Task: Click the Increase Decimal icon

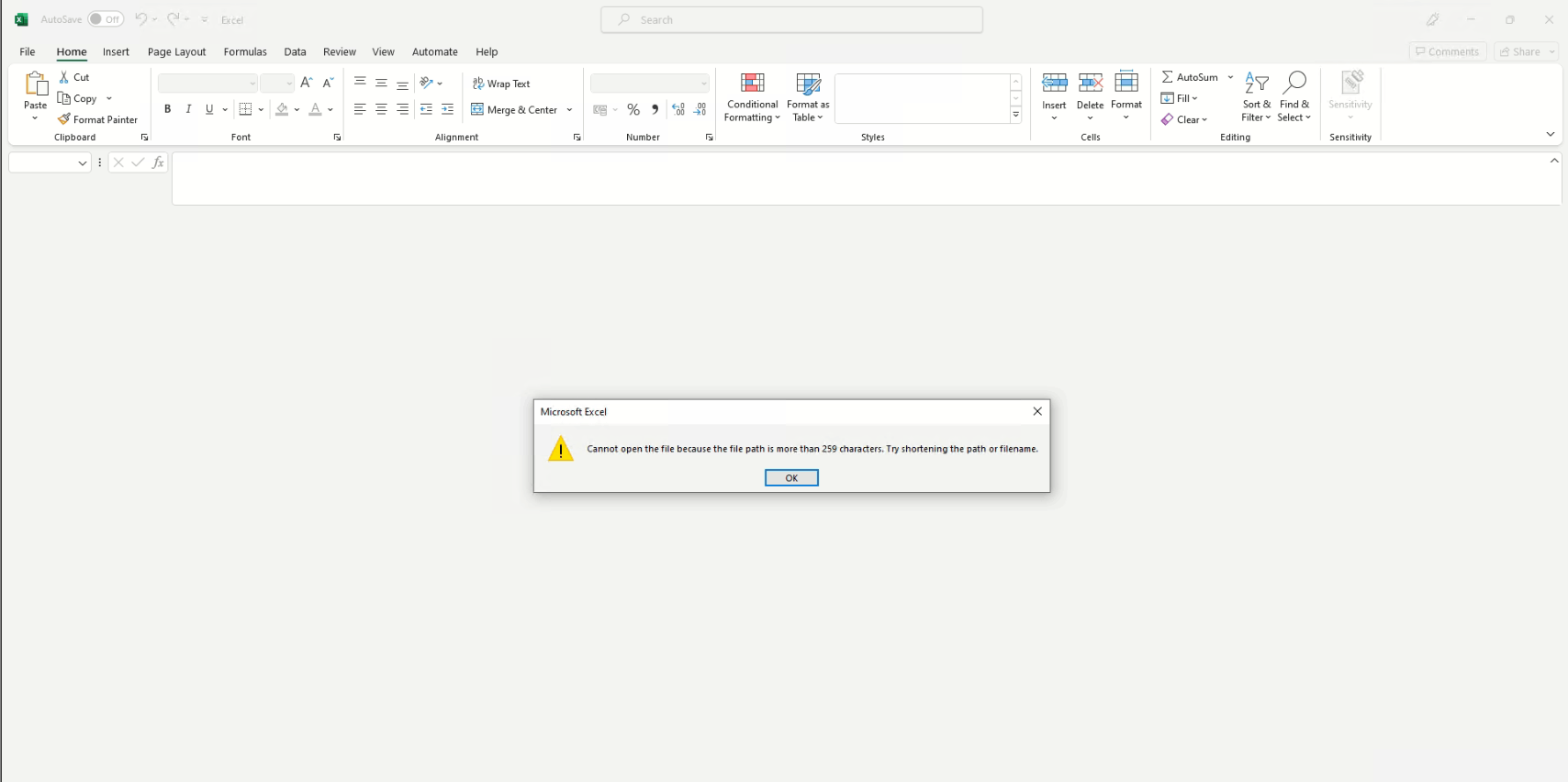Action: pyautogui.click(x=678, y=109)
